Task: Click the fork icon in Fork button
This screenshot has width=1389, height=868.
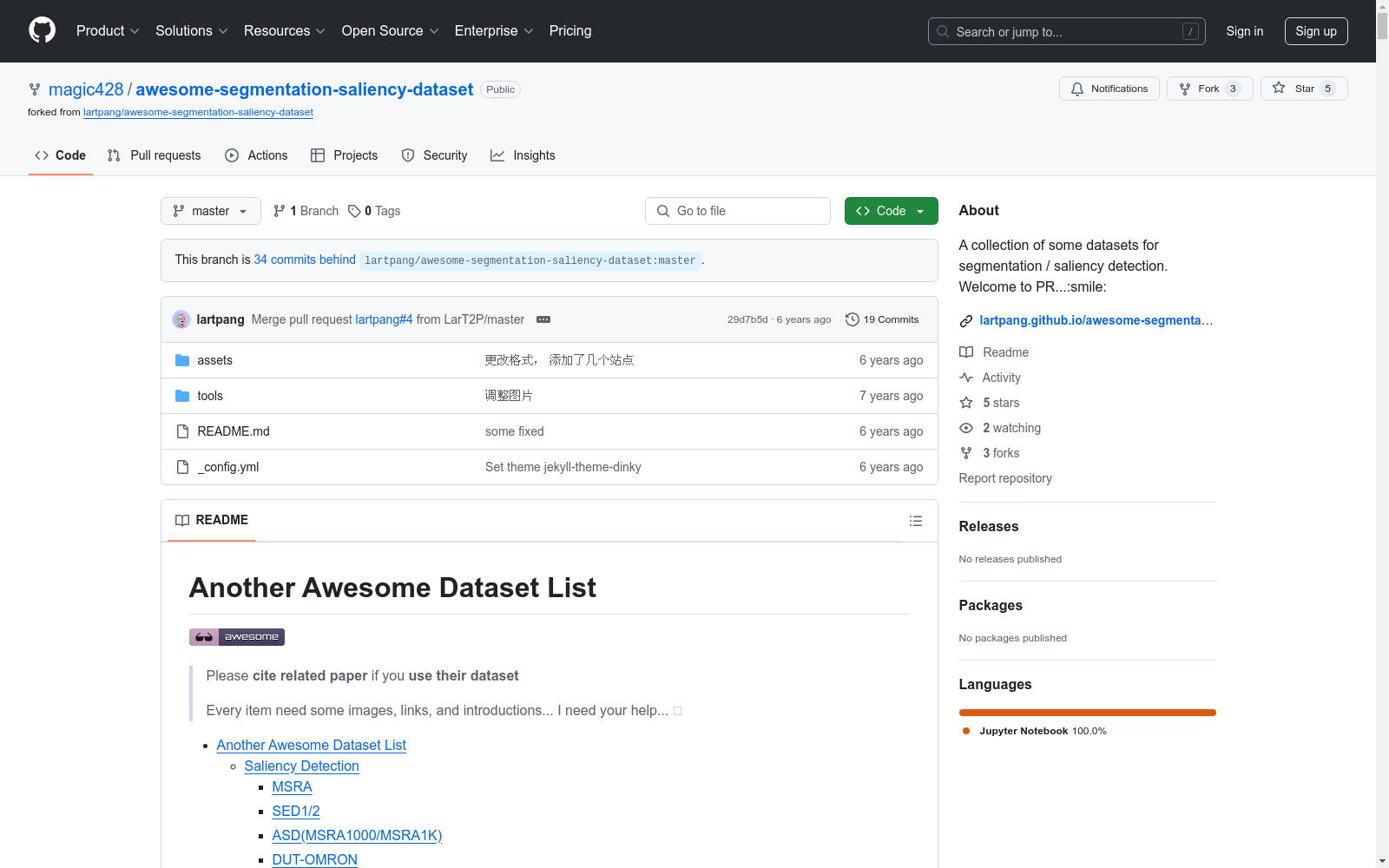Action: (x=1185, y=89)
